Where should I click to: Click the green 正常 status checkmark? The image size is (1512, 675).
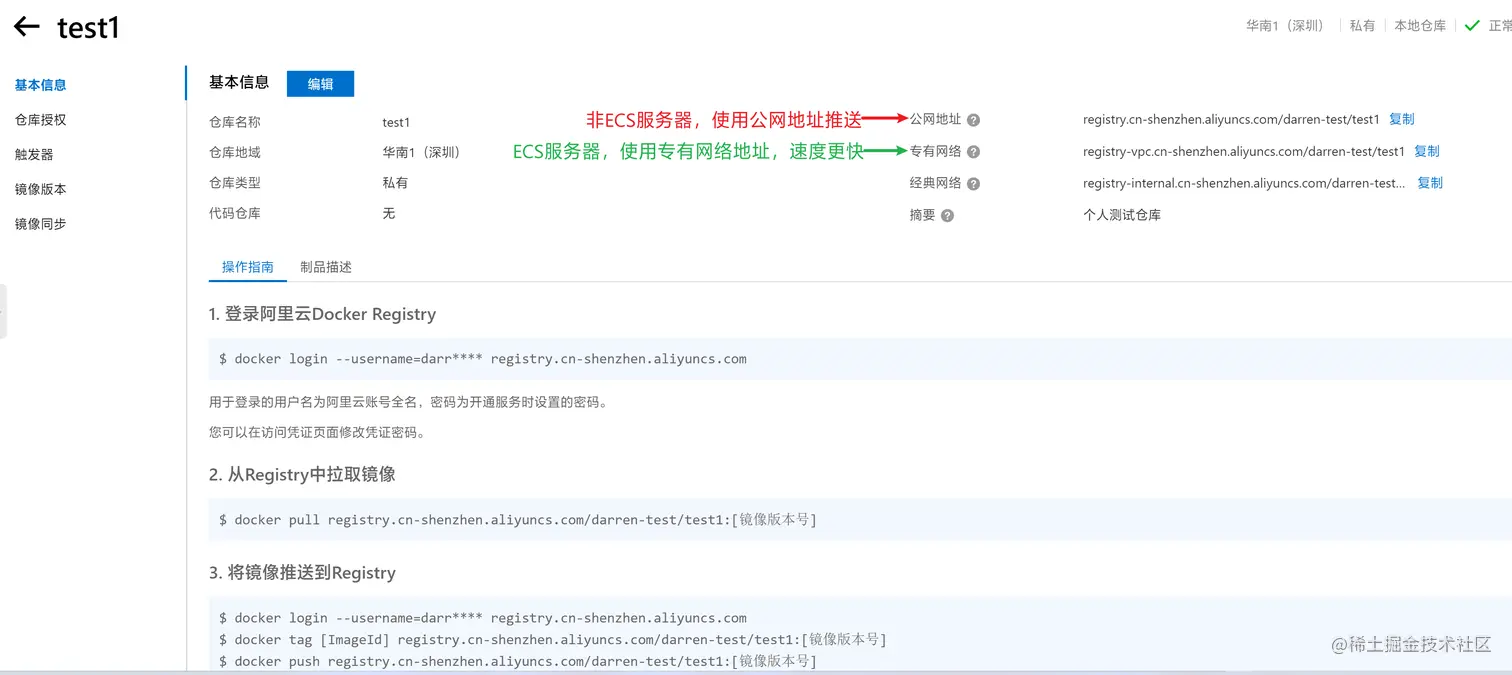pyautogui.click(x=1472, y=26)
